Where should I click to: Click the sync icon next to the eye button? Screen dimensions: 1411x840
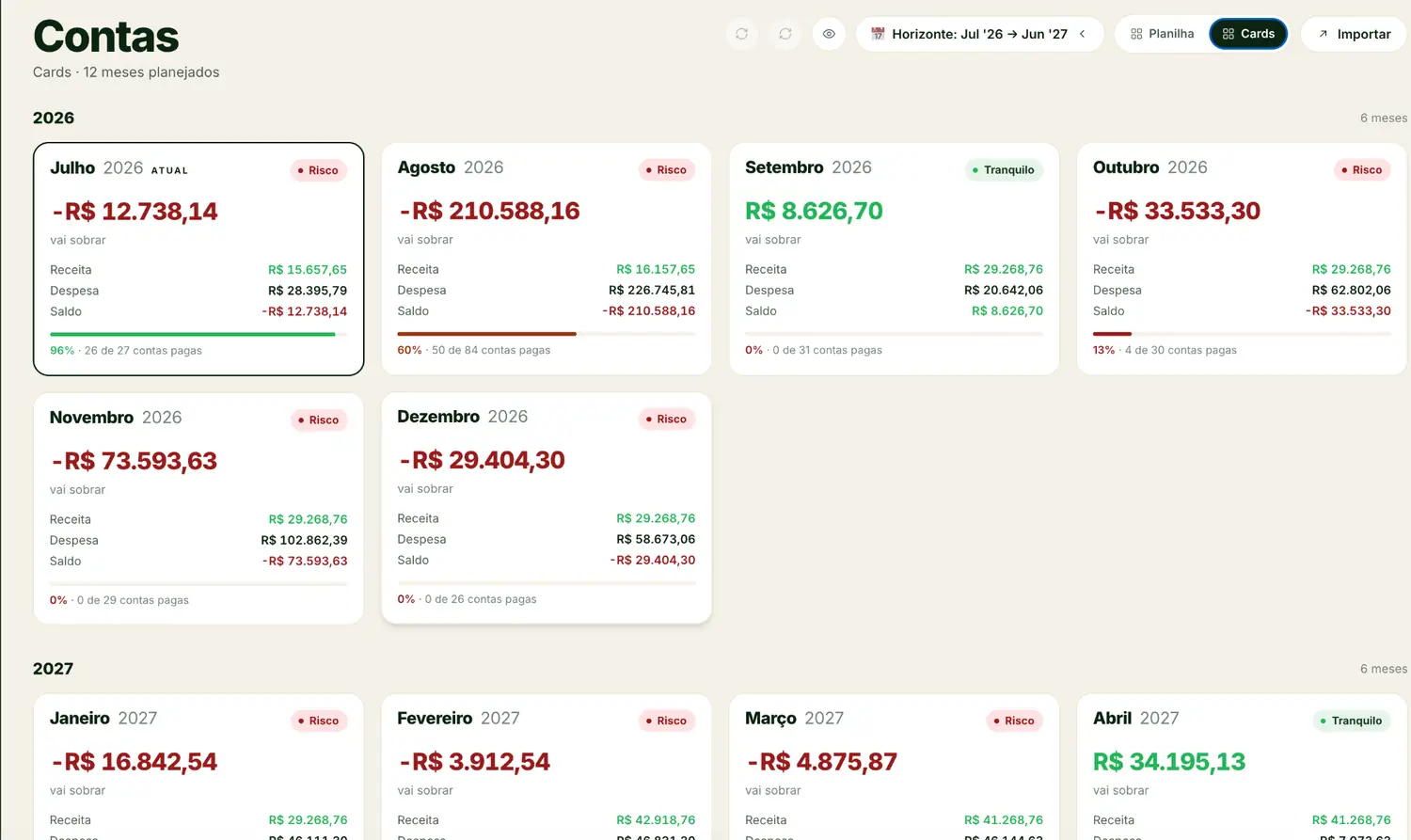pos(785,34)
